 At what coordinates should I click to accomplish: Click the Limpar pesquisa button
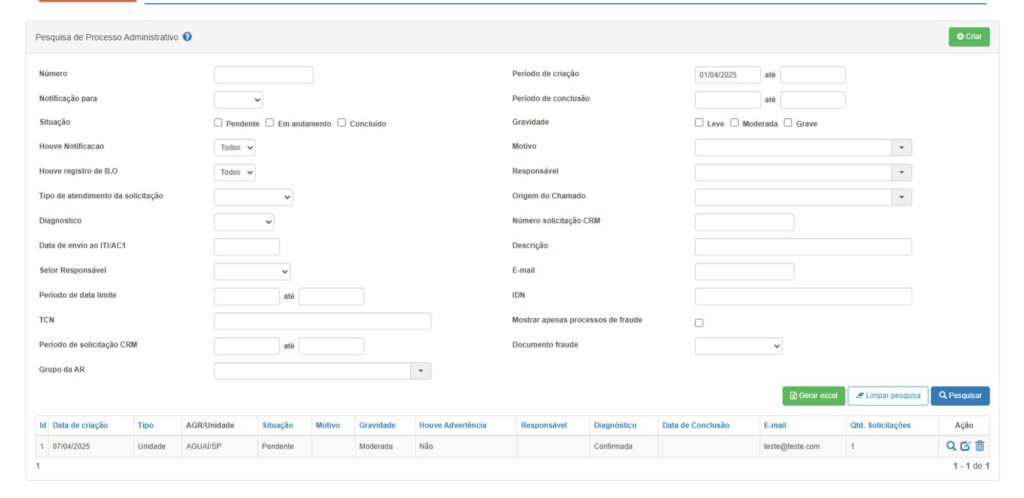pos(887,396)
